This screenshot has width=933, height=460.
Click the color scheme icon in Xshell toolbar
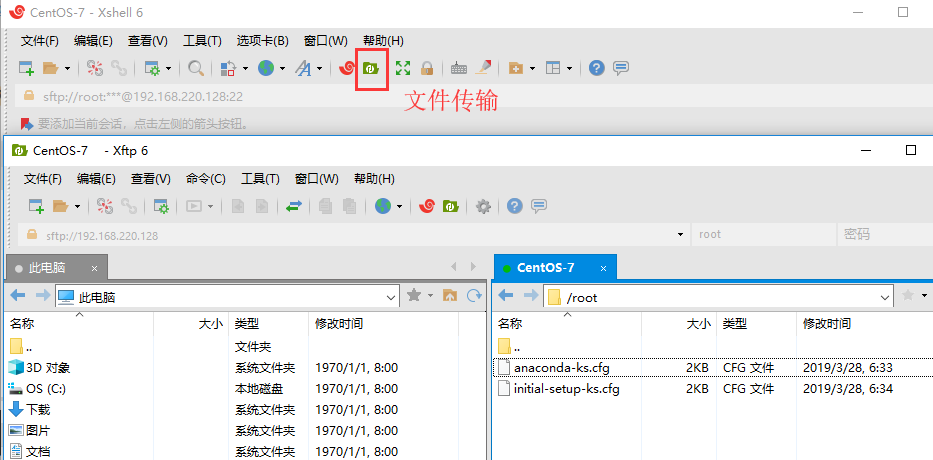point(228,68)
